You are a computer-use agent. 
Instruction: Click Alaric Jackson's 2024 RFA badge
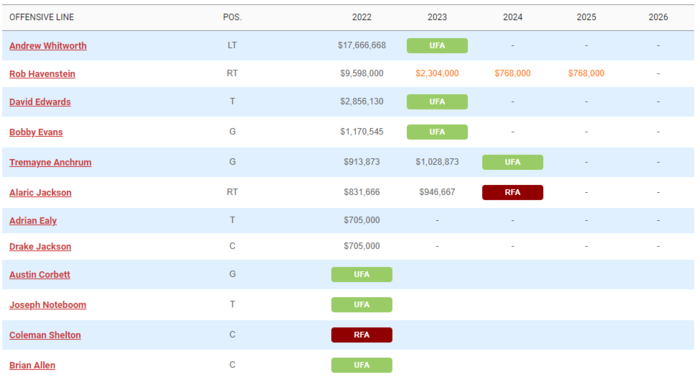coord(512,192)
